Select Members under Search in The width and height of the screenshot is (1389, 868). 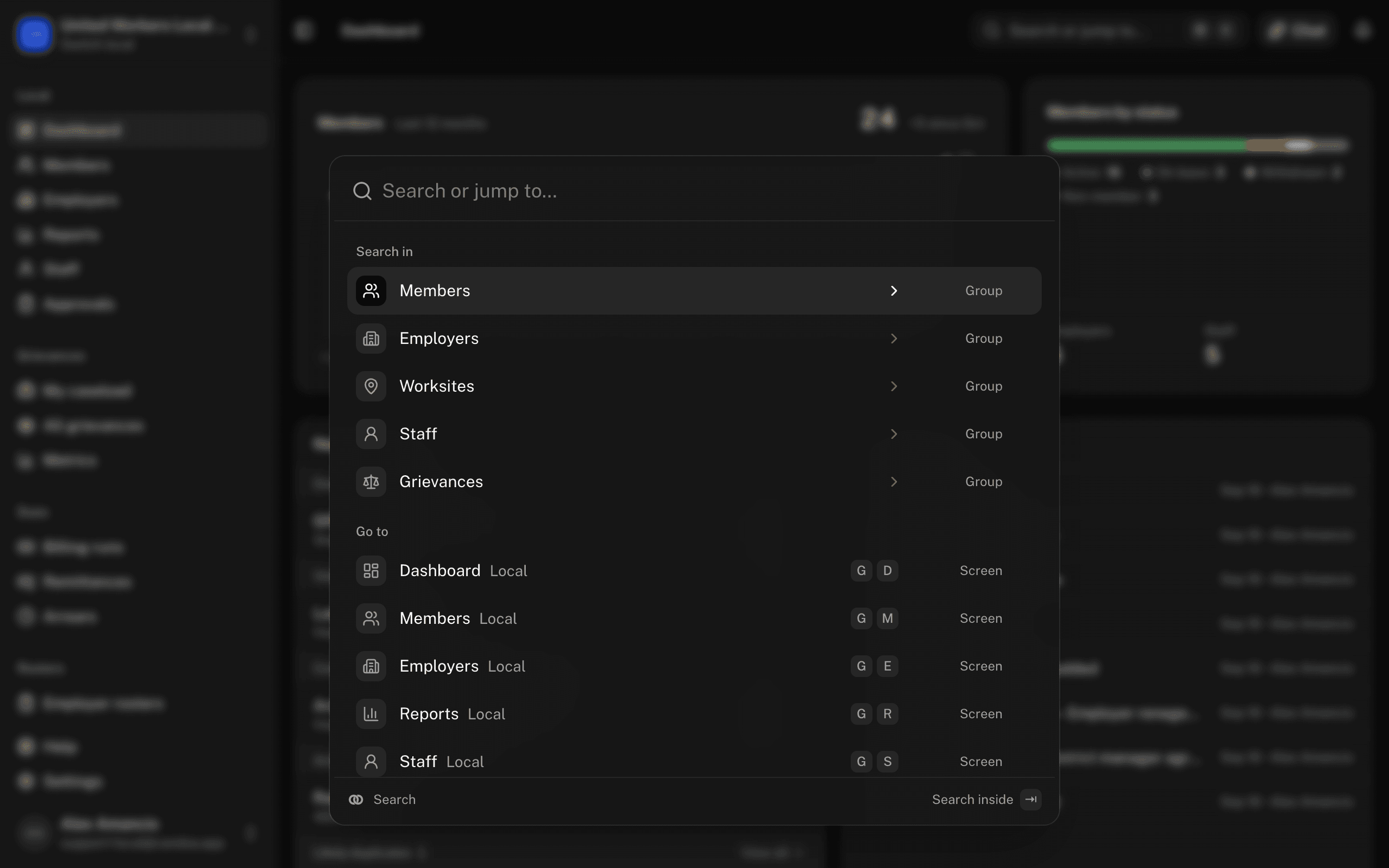(694, 290)
